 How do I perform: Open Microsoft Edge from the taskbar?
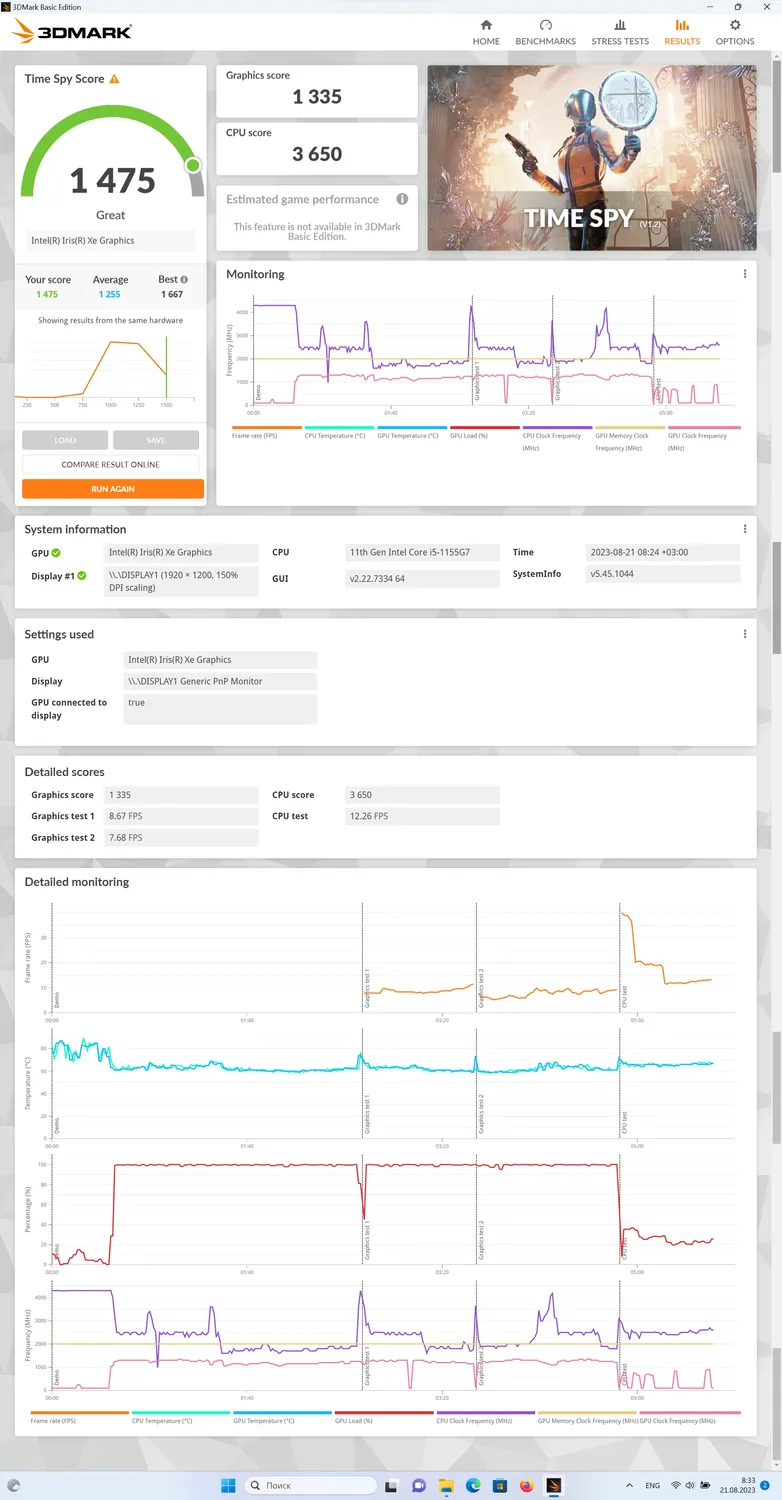click(473, 1485)
